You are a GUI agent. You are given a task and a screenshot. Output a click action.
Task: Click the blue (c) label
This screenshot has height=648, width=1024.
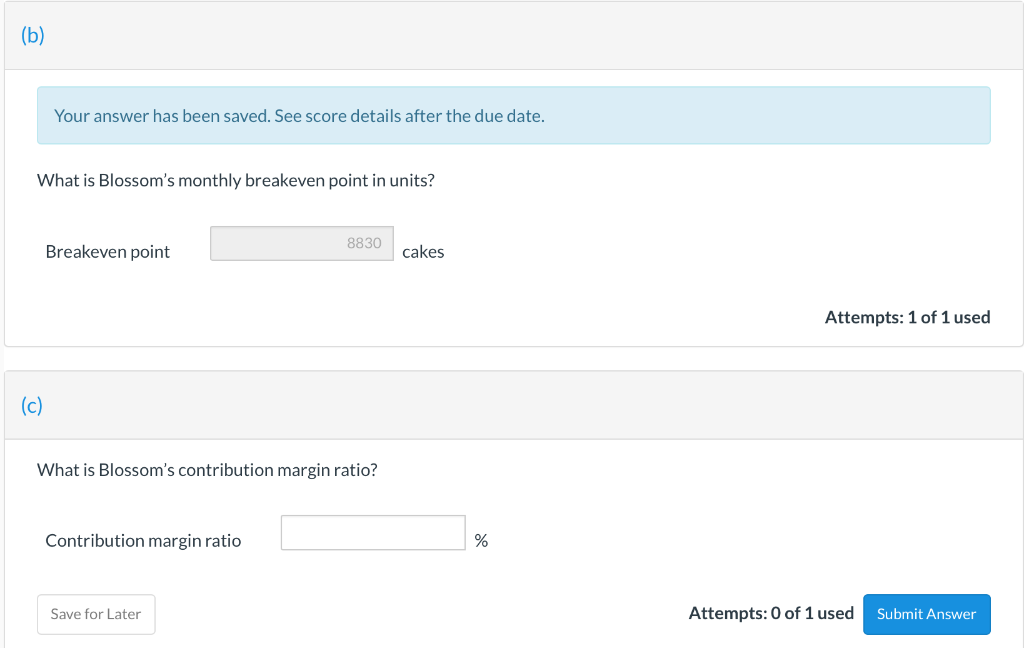point(31,406)
